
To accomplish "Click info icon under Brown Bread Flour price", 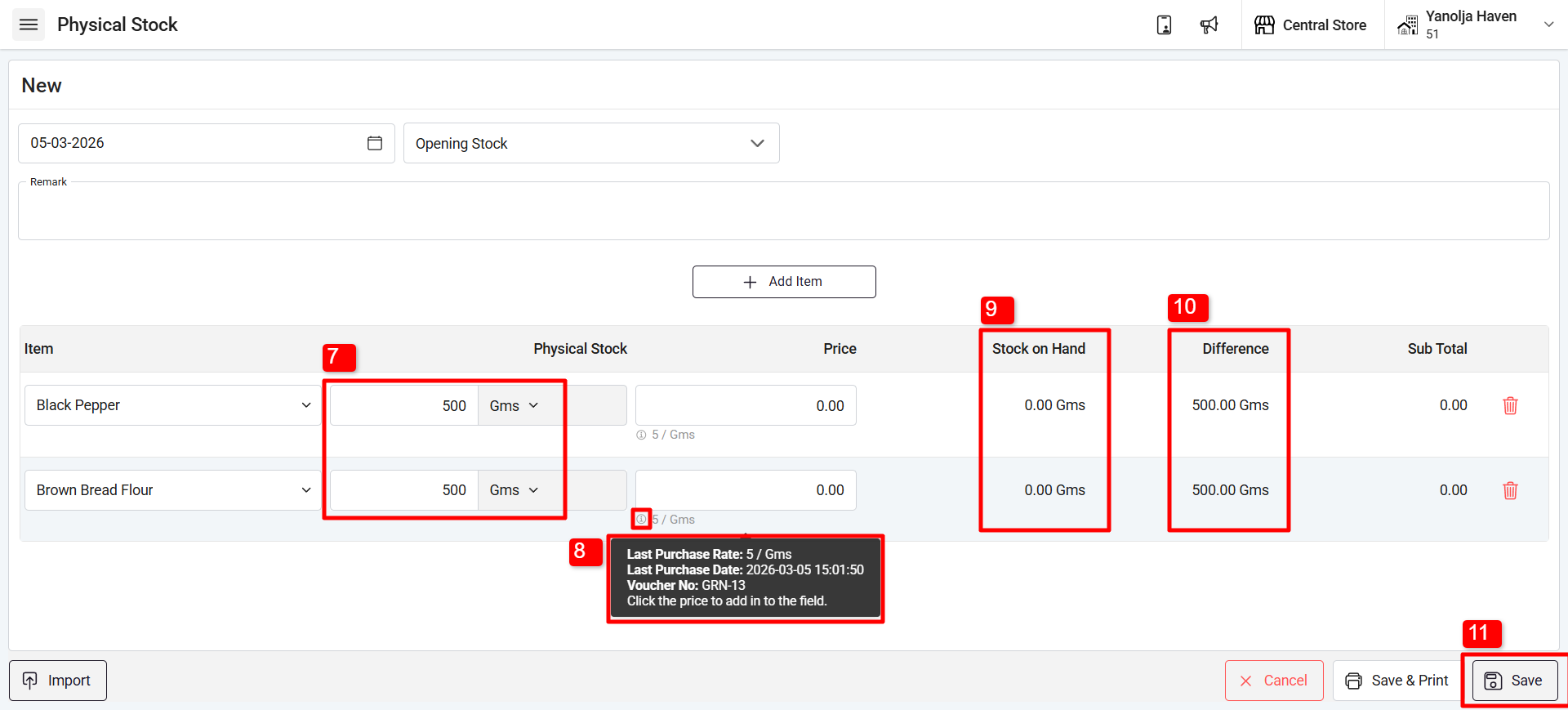I will (x=641, y=520).
